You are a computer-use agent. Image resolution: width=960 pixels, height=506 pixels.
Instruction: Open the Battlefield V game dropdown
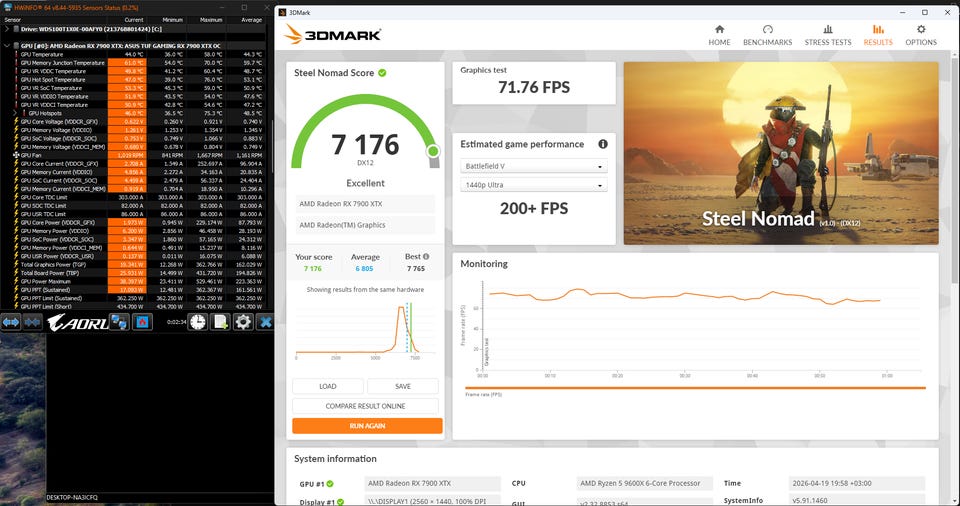point(533,166)
